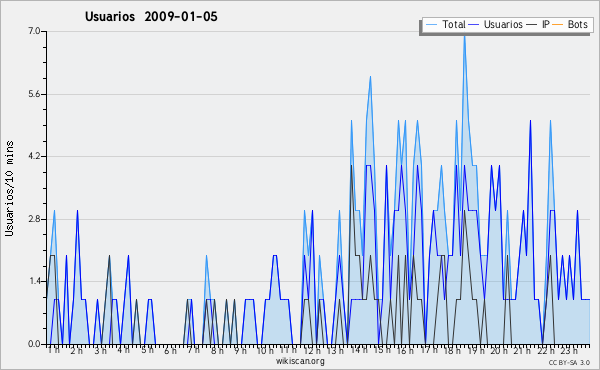Click the '19 h' x-axis label

coord(476,351)
